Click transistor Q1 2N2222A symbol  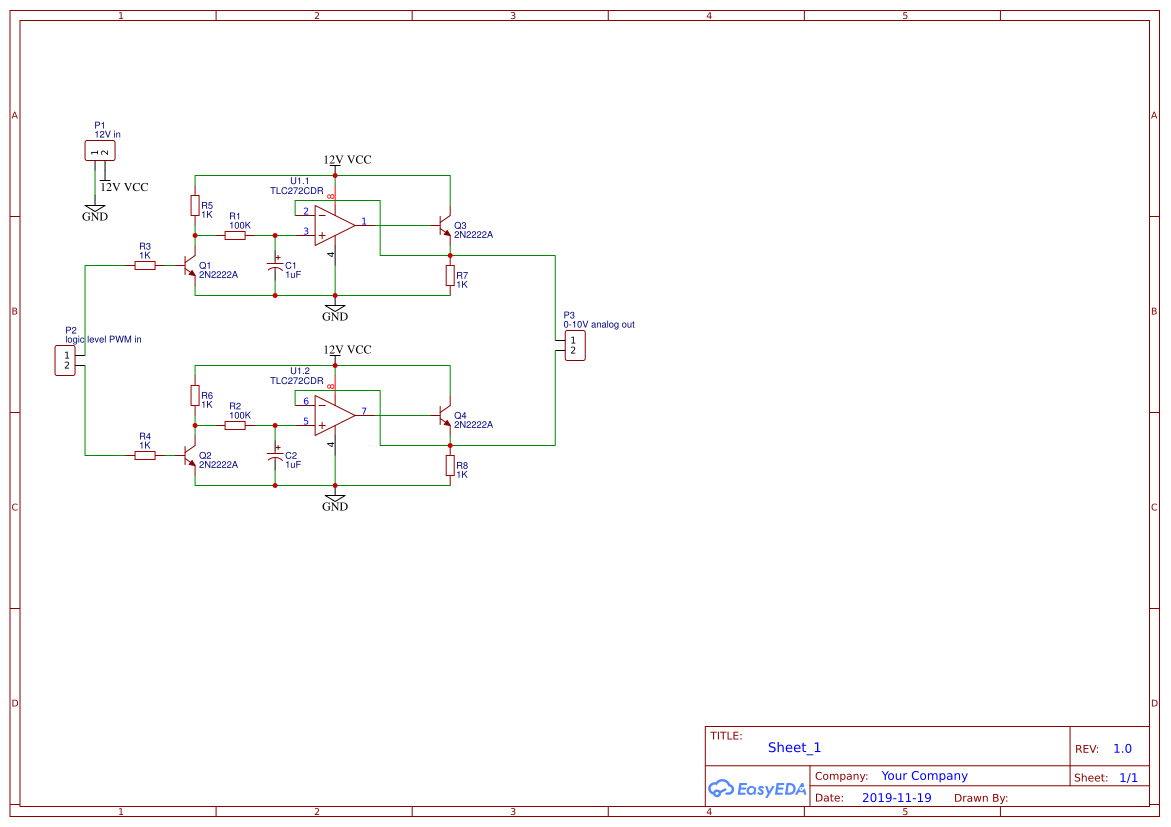(x=190, y=267)
